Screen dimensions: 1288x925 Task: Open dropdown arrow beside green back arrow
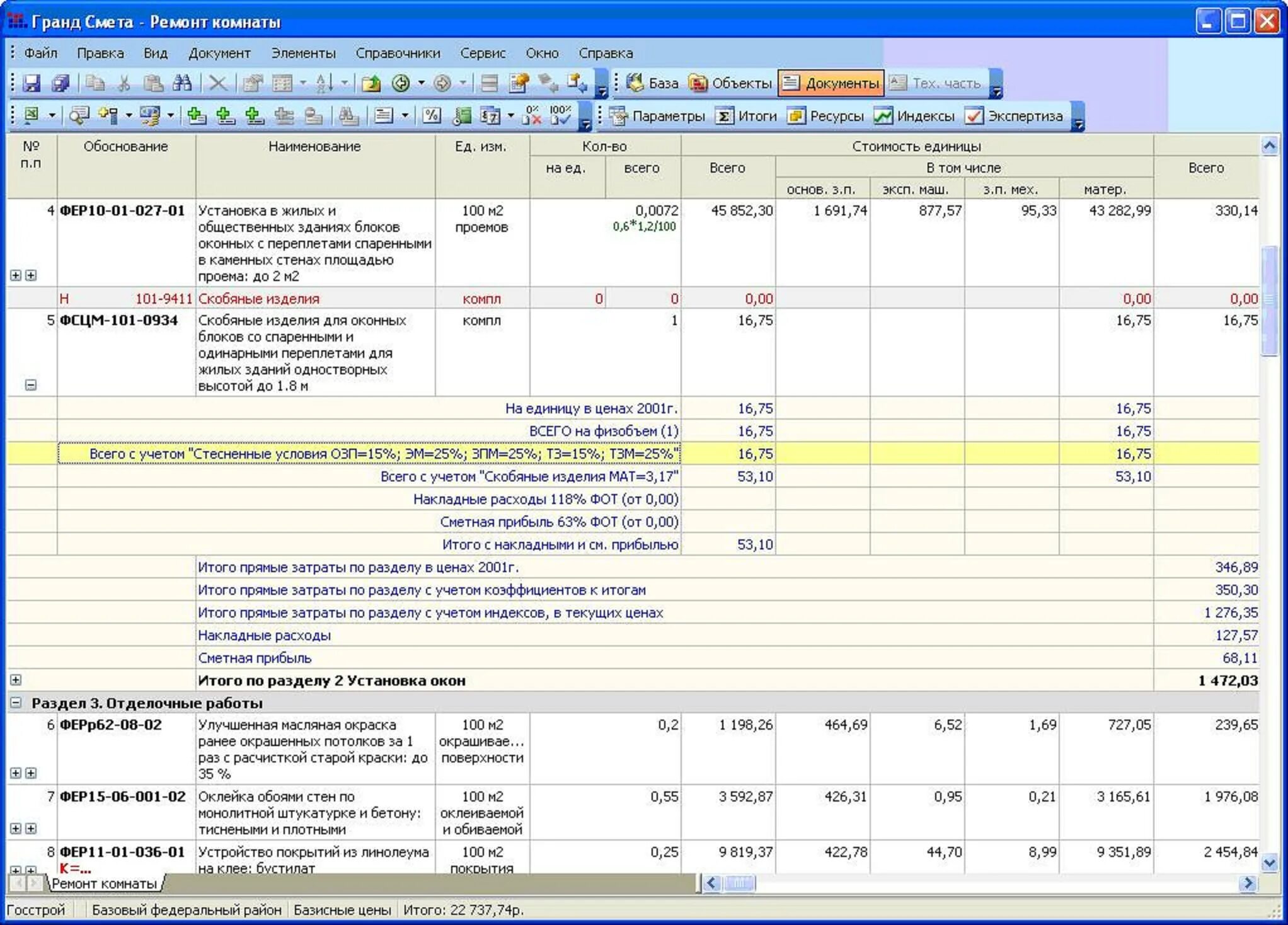click(x=421, y=83)
